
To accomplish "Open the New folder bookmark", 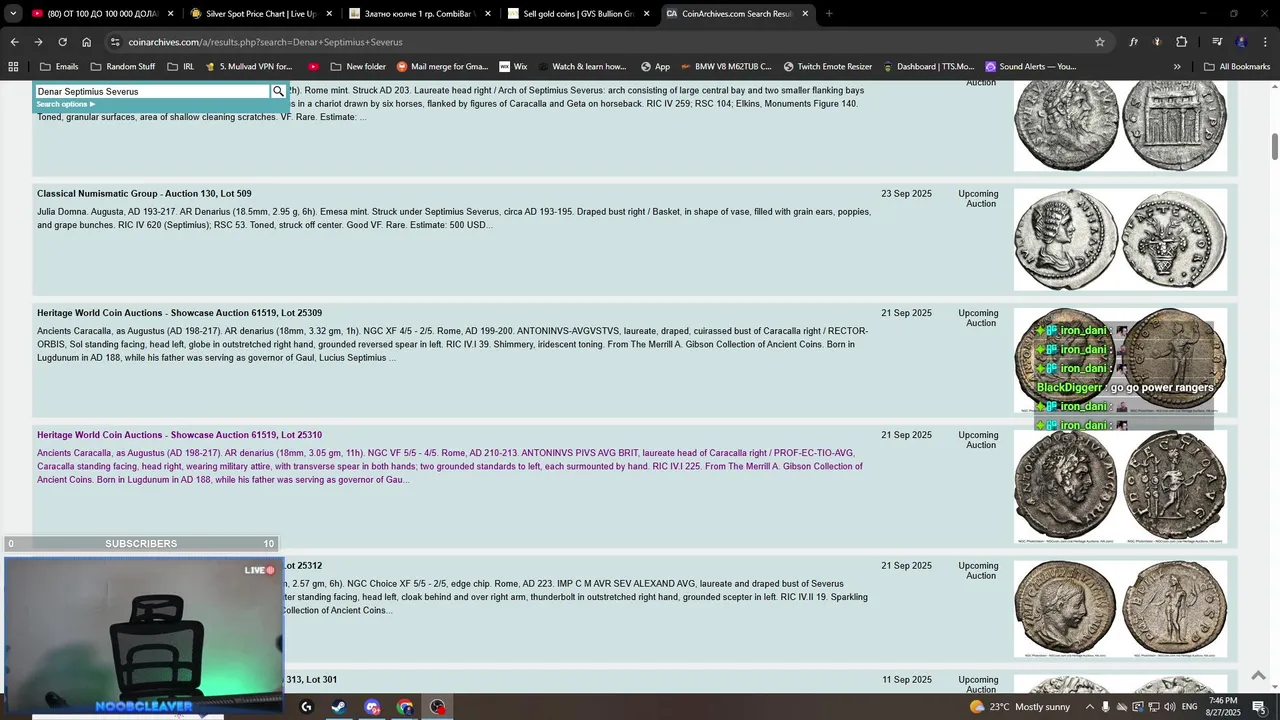I will pyautogui.click(x=357, y=67).
